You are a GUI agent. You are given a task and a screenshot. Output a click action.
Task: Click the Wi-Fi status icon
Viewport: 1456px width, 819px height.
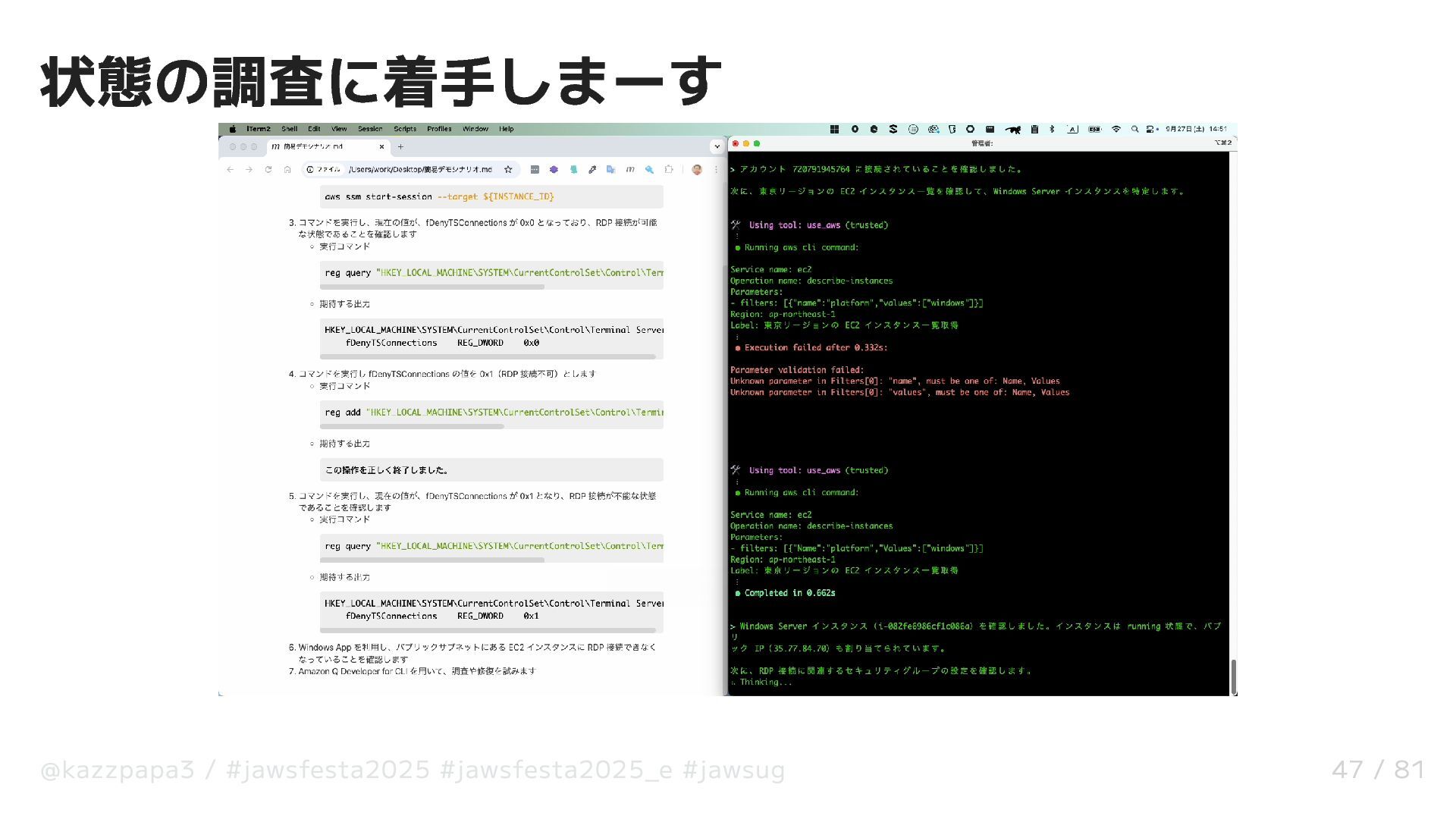pos(1116,129)
